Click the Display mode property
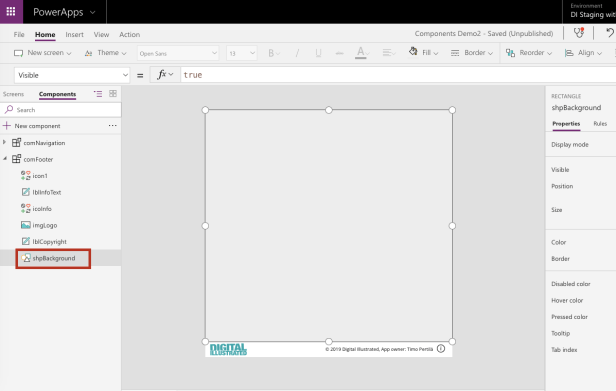The height and width of the screenshot is (391, 616). 570,145
